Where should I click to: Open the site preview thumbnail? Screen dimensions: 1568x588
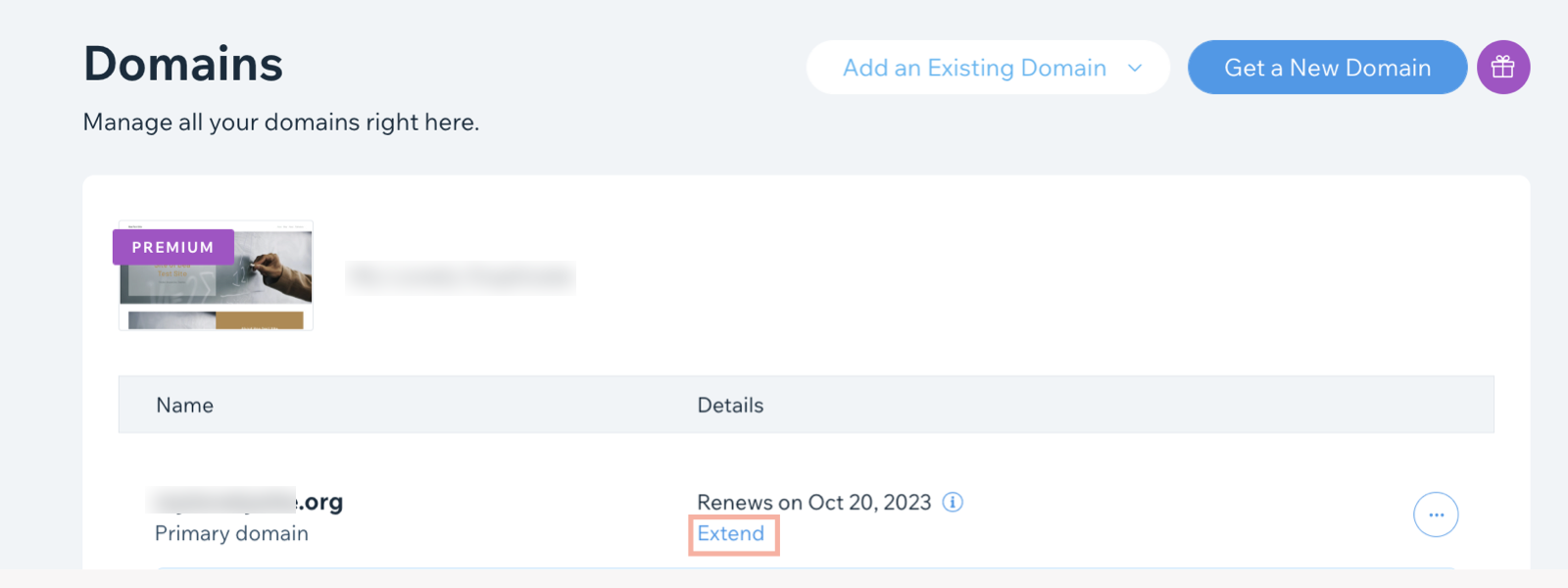[x=216, y=275]
